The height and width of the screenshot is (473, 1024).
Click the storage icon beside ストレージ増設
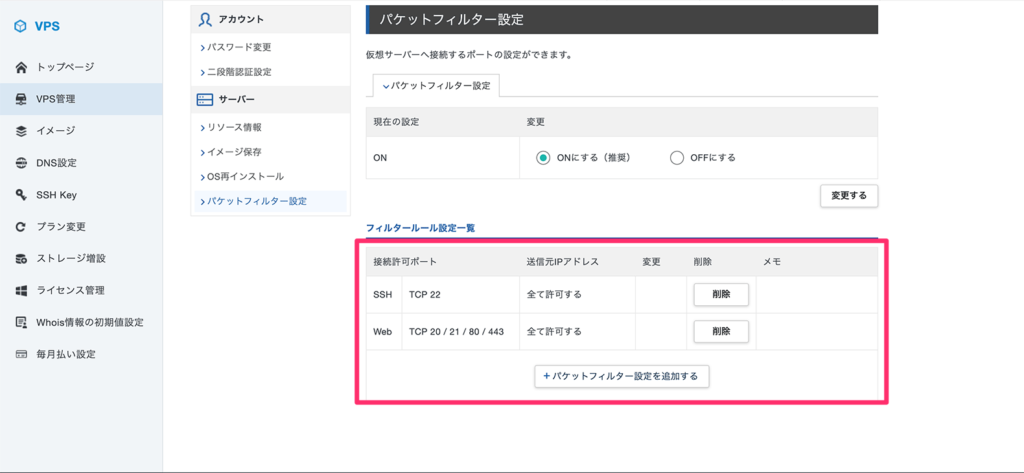[x=22, y=259]
